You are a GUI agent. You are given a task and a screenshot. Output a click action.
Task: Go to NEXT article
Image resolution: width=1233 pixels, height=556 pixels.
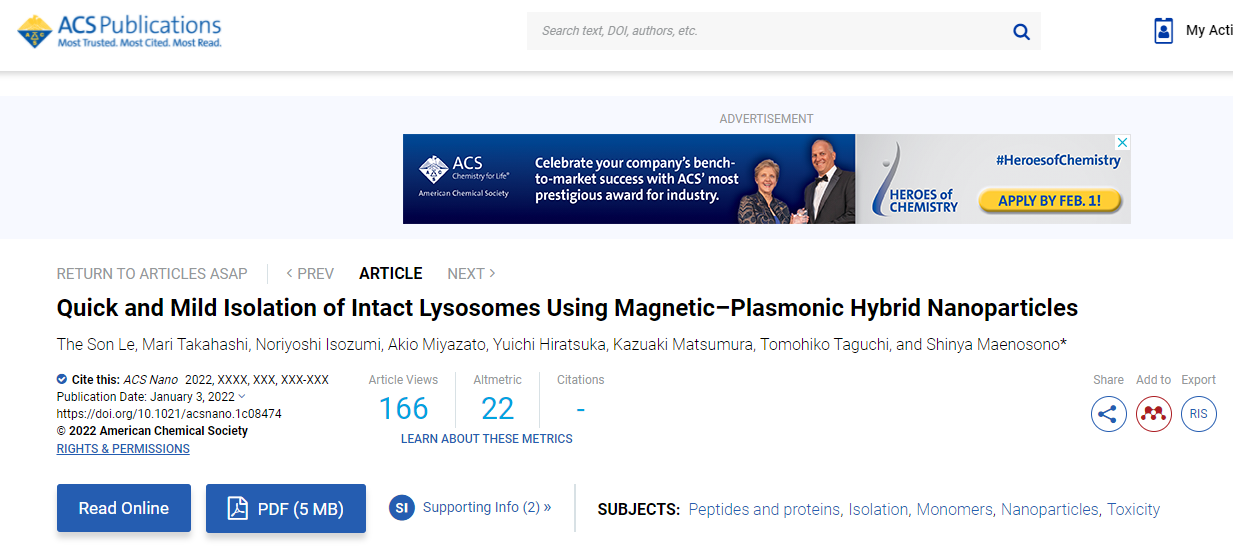point(471,274)
